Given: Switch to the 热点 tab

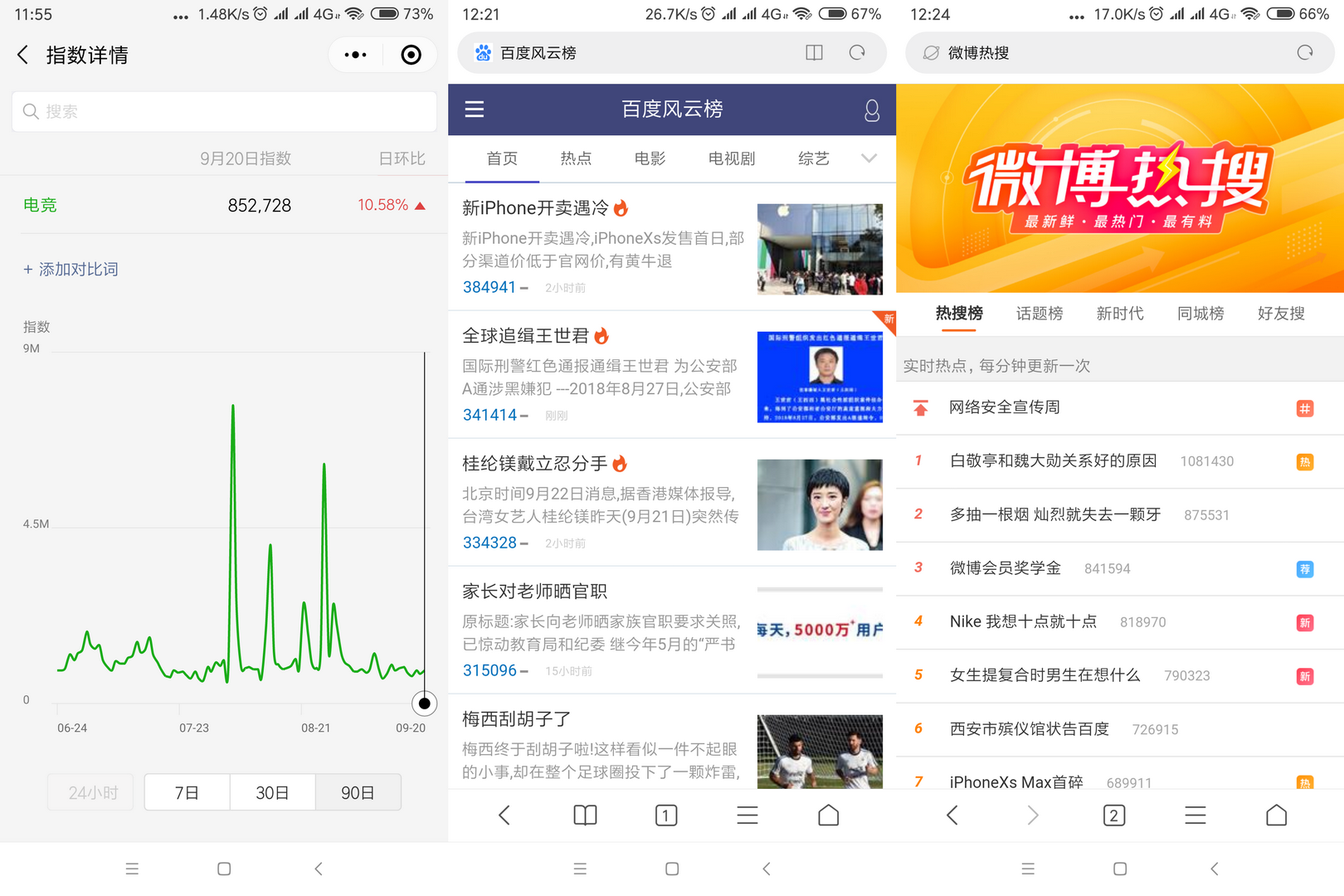Looking at the screenshot, I should (x=576, y=158).
